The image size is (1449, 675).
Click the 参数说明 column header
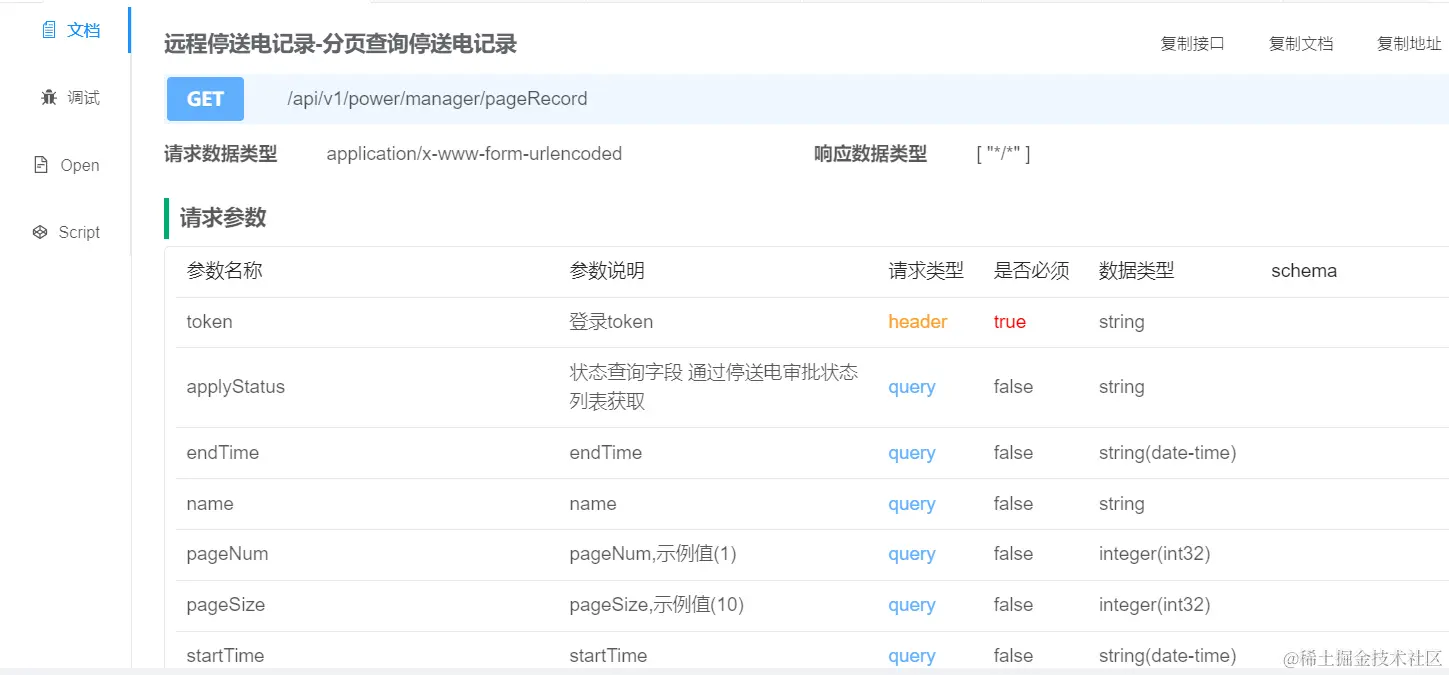pos(607,271)
